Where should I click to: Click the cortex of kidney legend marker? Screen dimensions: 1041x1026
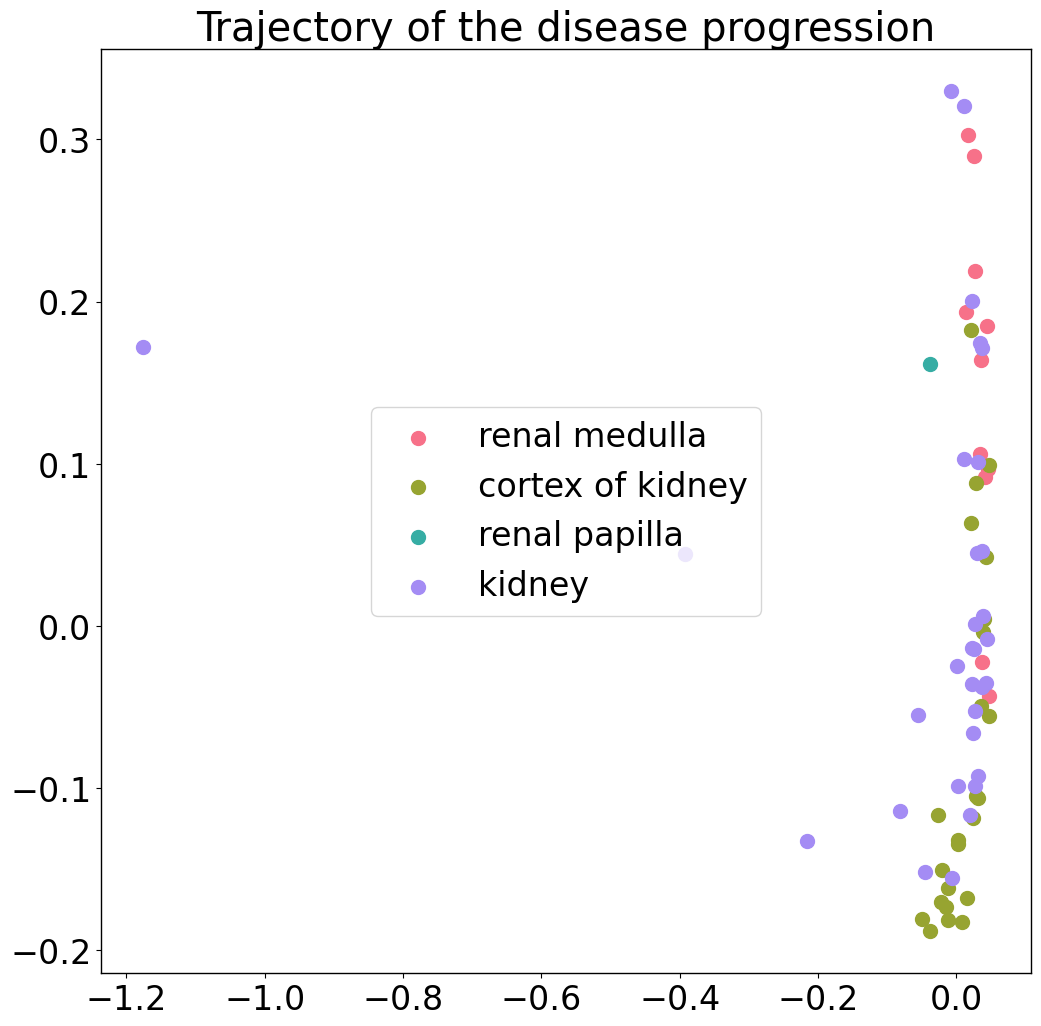coord(418,488)
